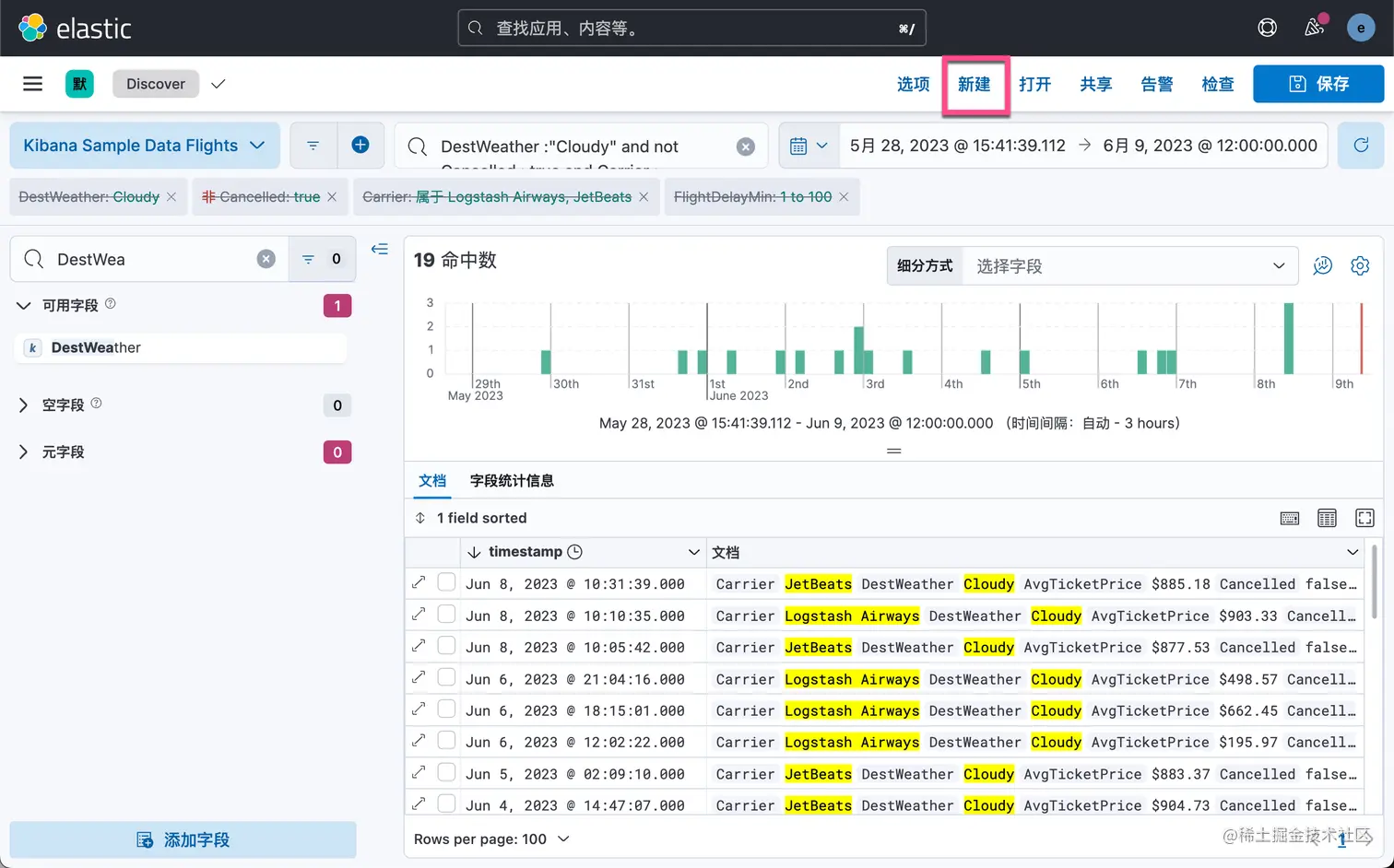This screenshot has width=1394, height=868.
Task: Open the hamburger navigation menu
Action: [32, 84]
